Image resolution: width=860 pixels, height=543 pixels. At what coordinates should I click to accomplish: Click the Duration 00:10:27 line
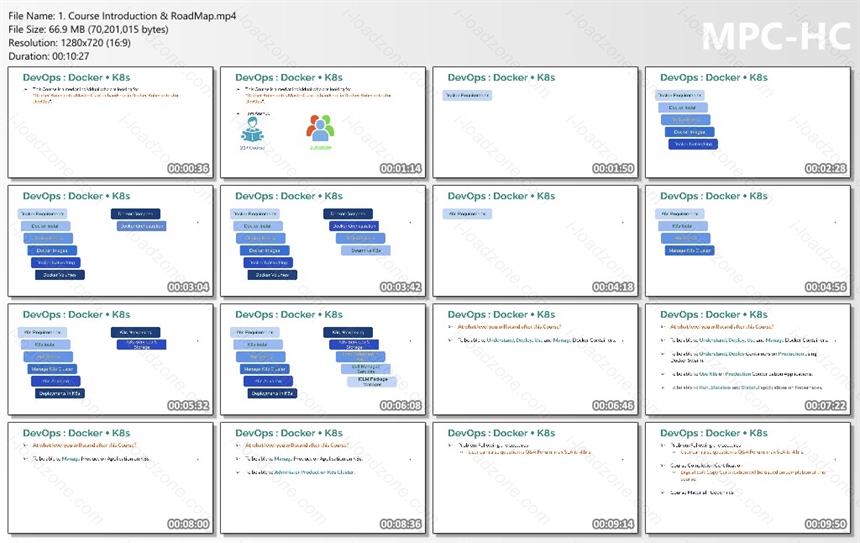(x=49, y=56)
